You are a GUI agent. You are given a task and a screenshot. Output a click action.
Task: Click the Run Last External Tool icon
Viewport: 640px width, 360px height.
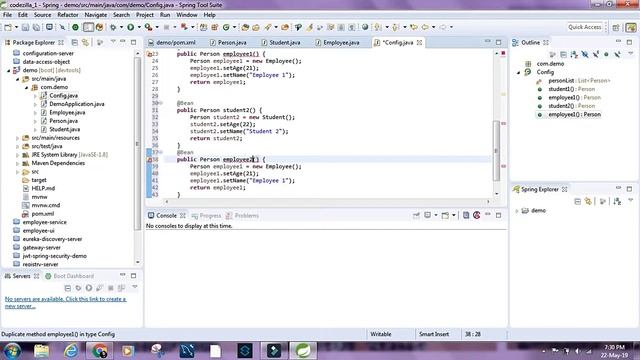tap(149, 27)
